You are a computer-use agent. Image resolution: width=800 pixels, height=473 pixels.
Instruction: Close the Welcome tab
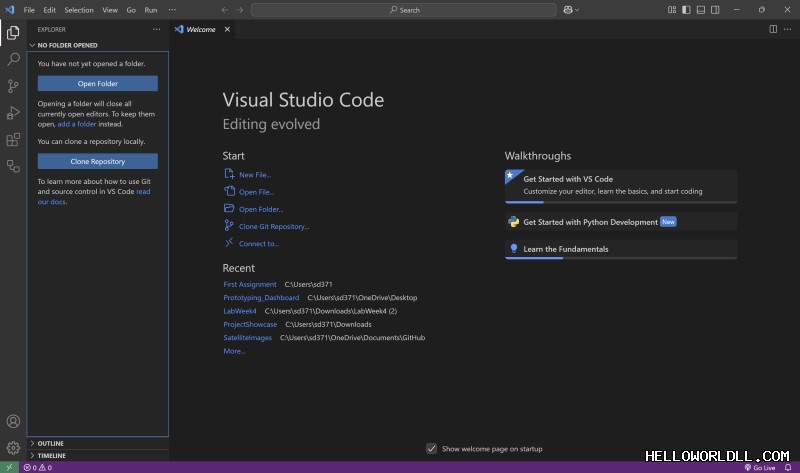tap(227, 29)
